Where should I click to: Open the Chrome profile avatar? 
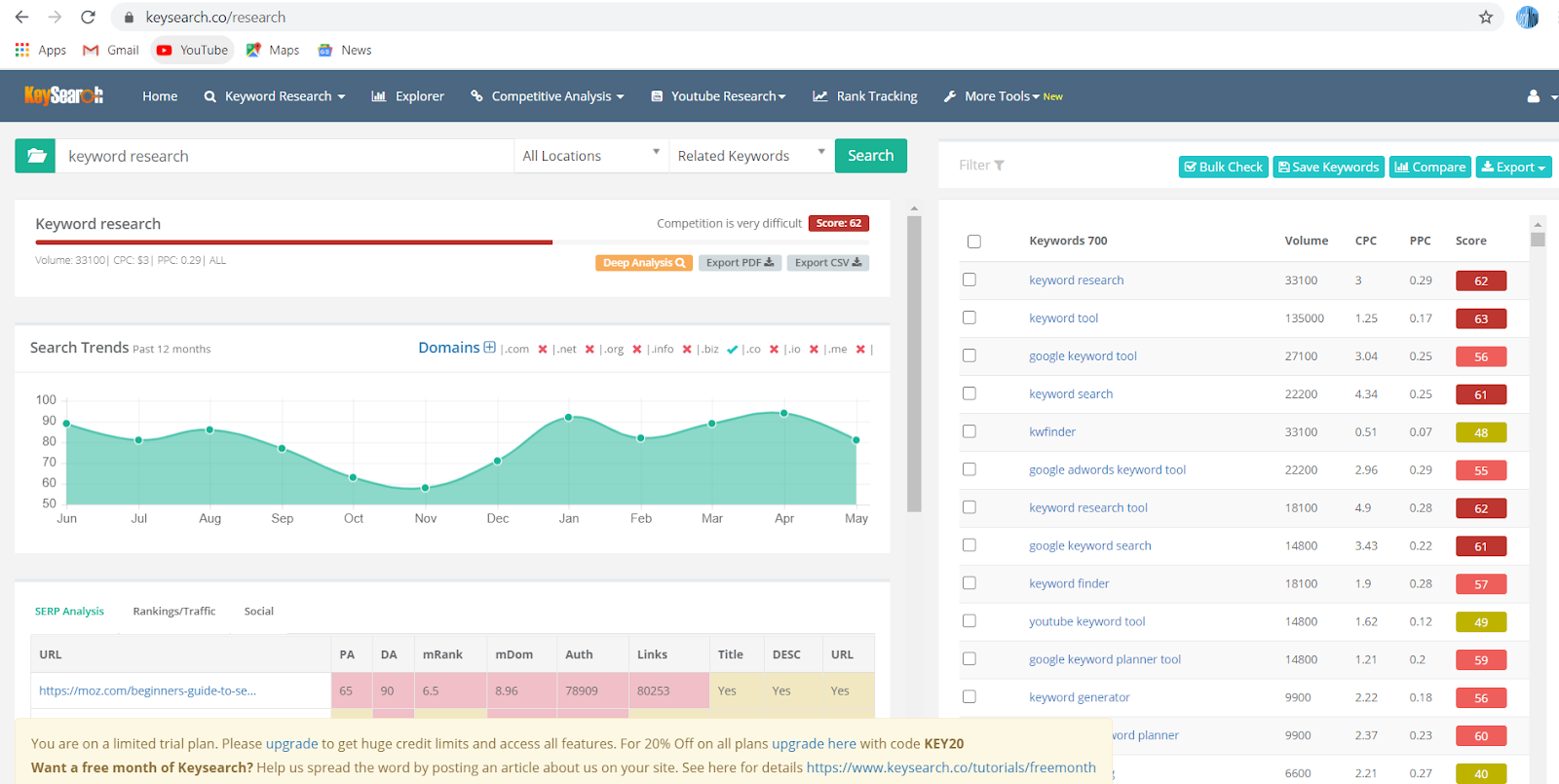coord(1527,17)
